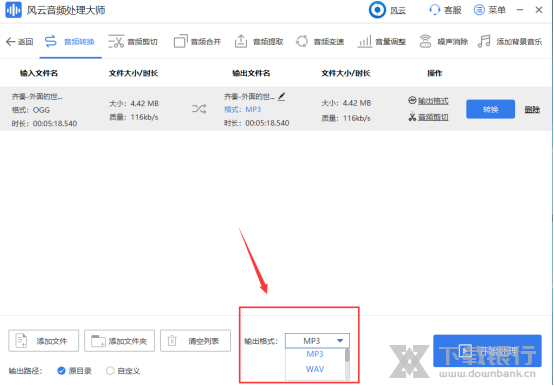Click the blue 转换 button
The height and width of the screenshot is (386, 554).
pyautogui.click(x=490, y=109)
